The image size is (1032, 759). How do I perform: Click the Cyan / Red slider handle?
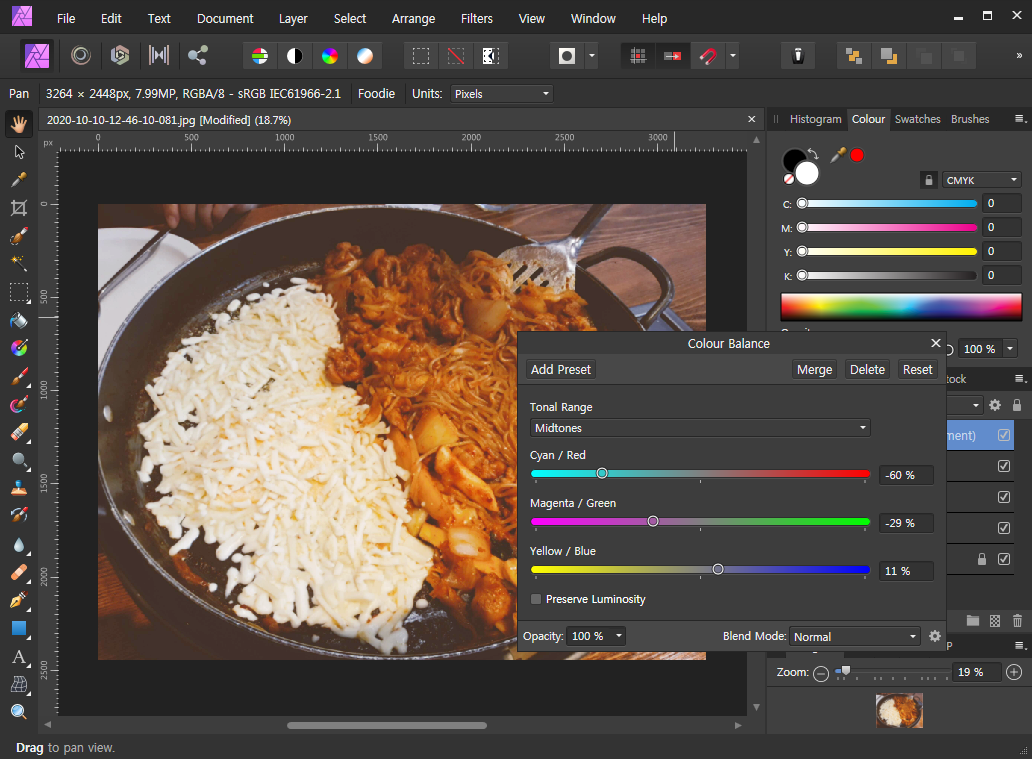[x=602, y=473]
